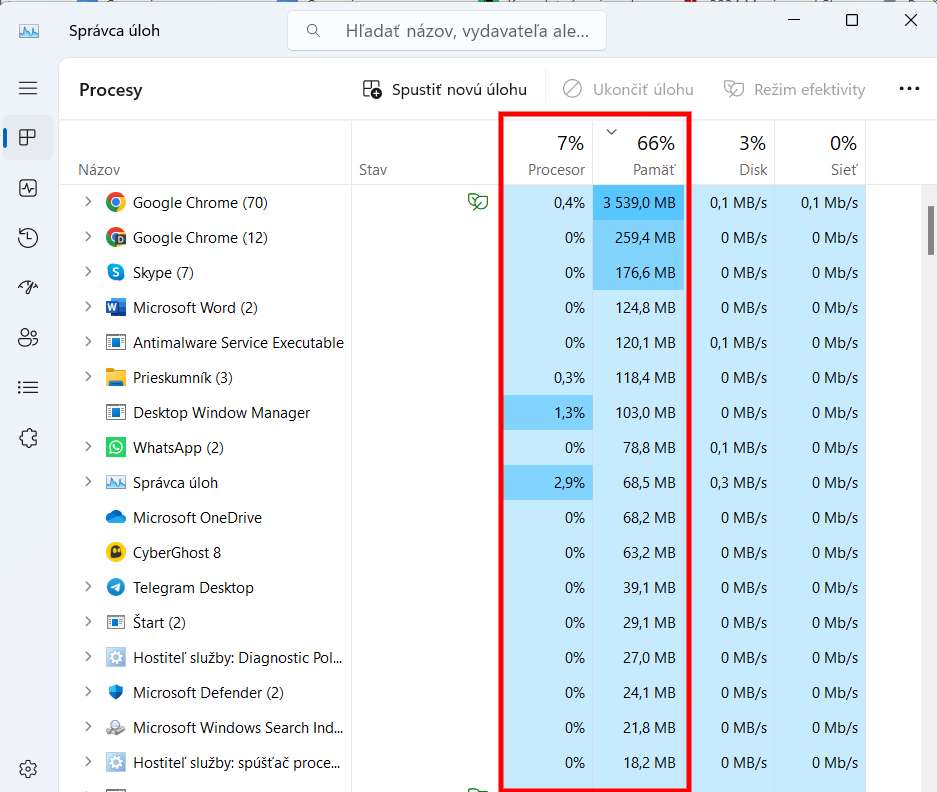Open the three-dots more options menu
937x792 pixels.
coord(909,89)
